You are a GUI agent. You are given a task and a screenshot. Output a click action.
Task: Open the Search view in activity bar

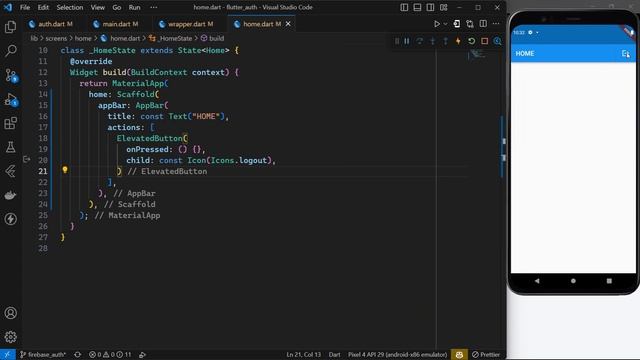click(x=11, y=51)
